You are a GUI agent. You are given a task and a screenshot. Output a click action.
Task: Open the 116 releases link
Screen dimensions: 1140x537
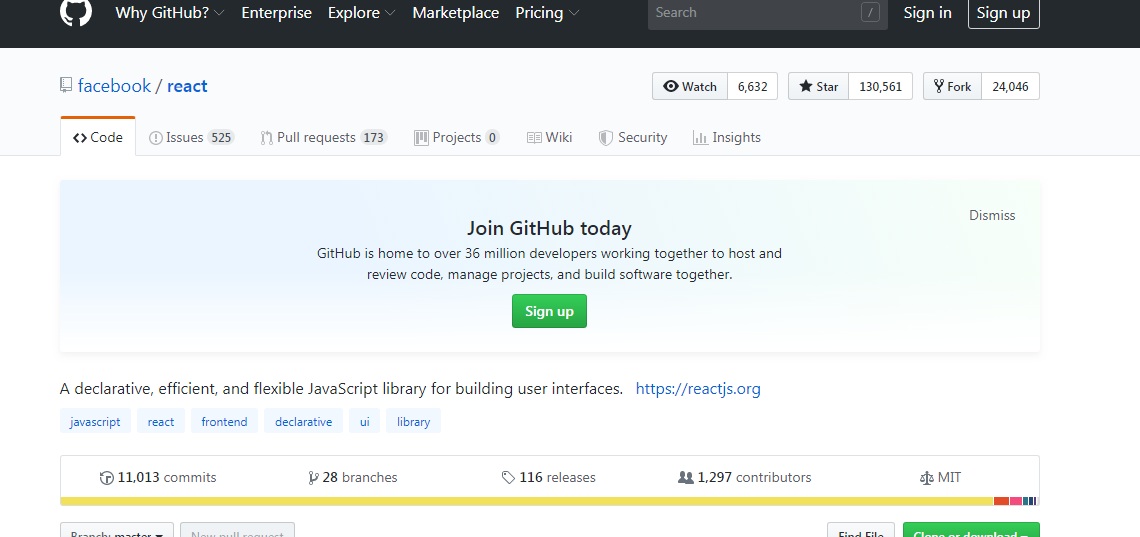pos(549,477)
